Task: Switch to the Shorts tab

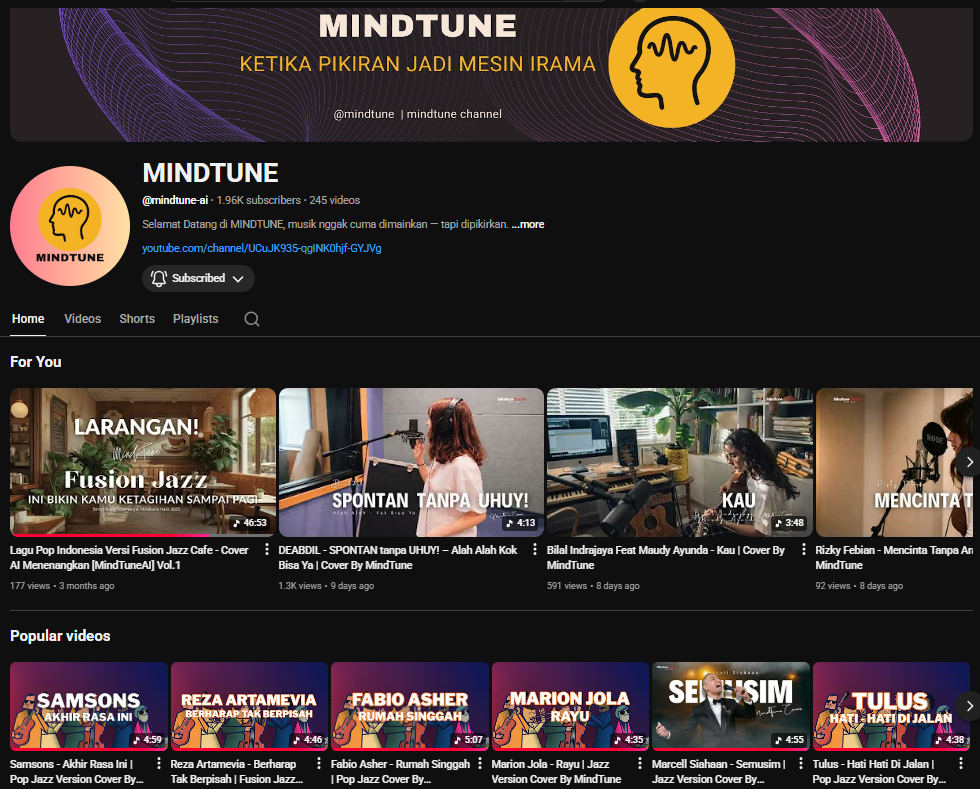Action: 137,319
